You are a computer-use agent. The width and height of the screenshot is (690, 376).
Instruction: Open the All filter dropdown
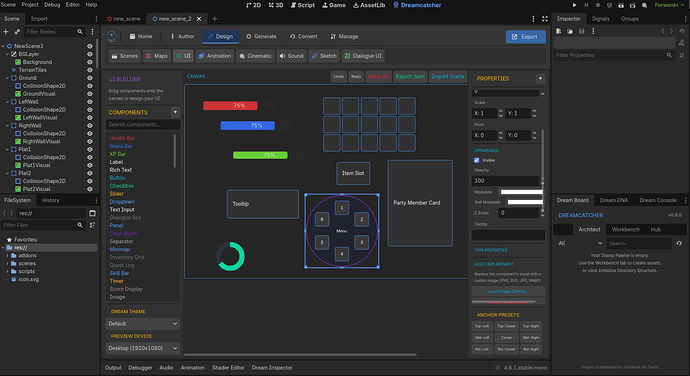click(x=580, y=243)
